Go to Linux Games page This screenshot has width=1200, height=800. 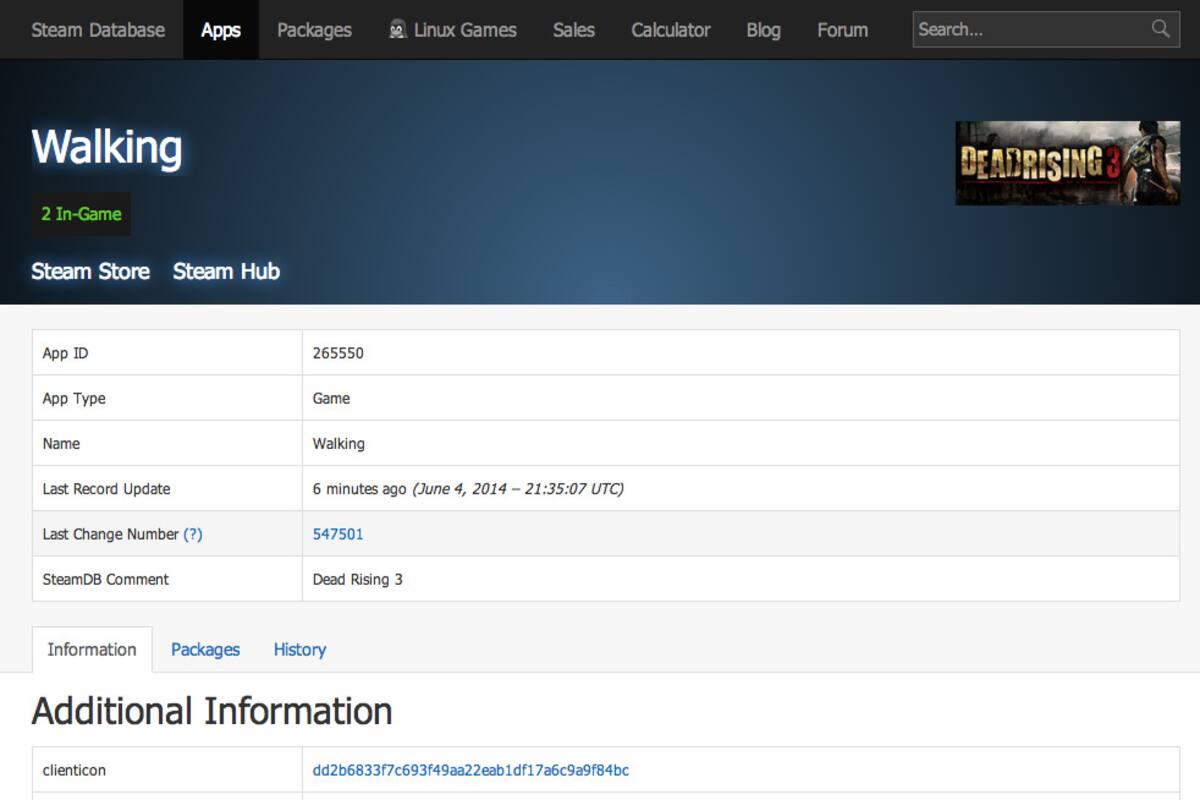pos(453,30)
